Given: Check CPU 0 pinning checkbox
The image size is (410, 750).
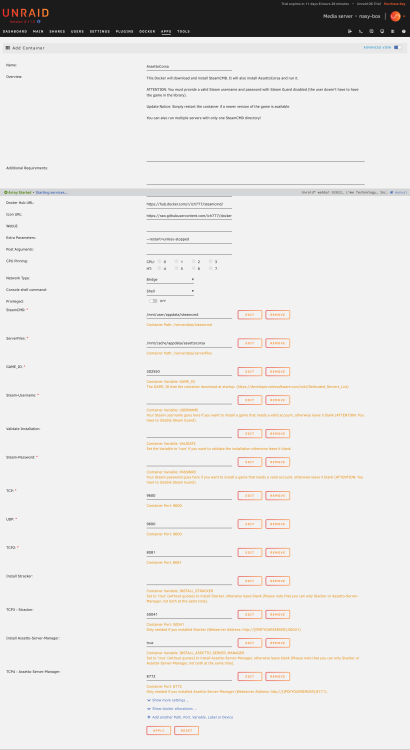Looking at the screenshot, I should tap(161, 262).
